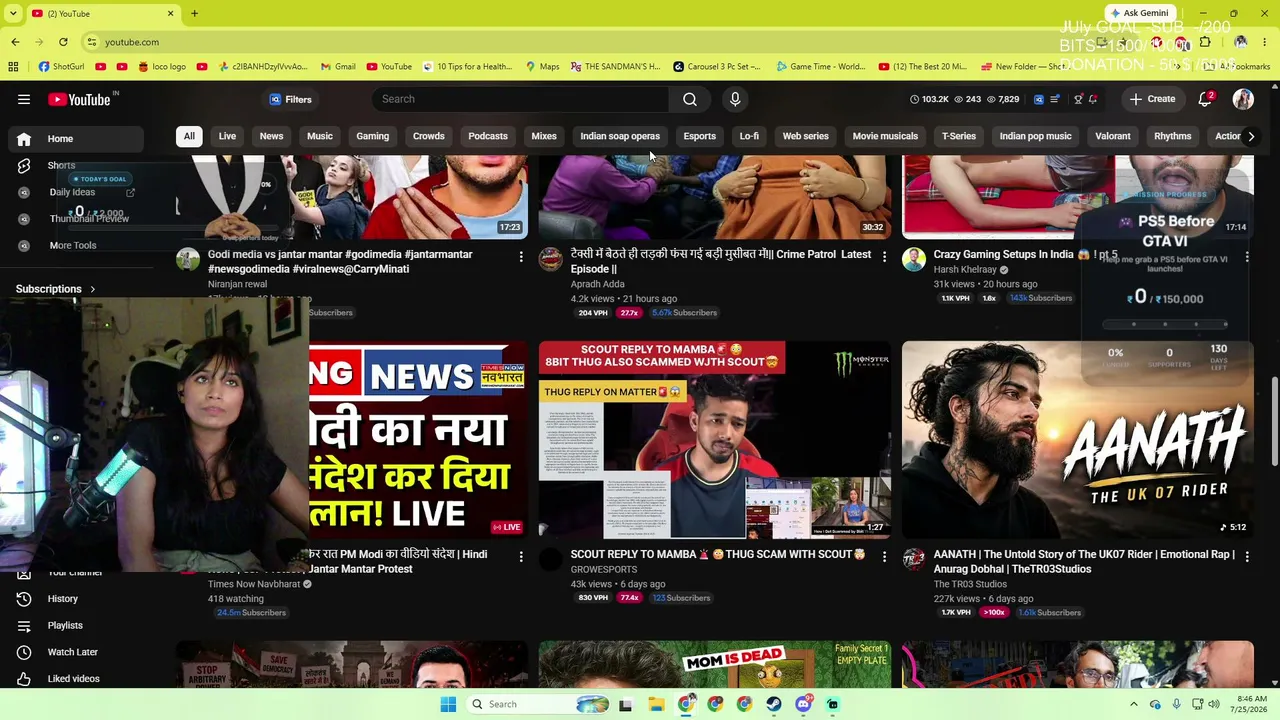The height and width of the screenshot is (720, 1280).
Task: Open more options for Scout Reply video
Action: point(884,557)
